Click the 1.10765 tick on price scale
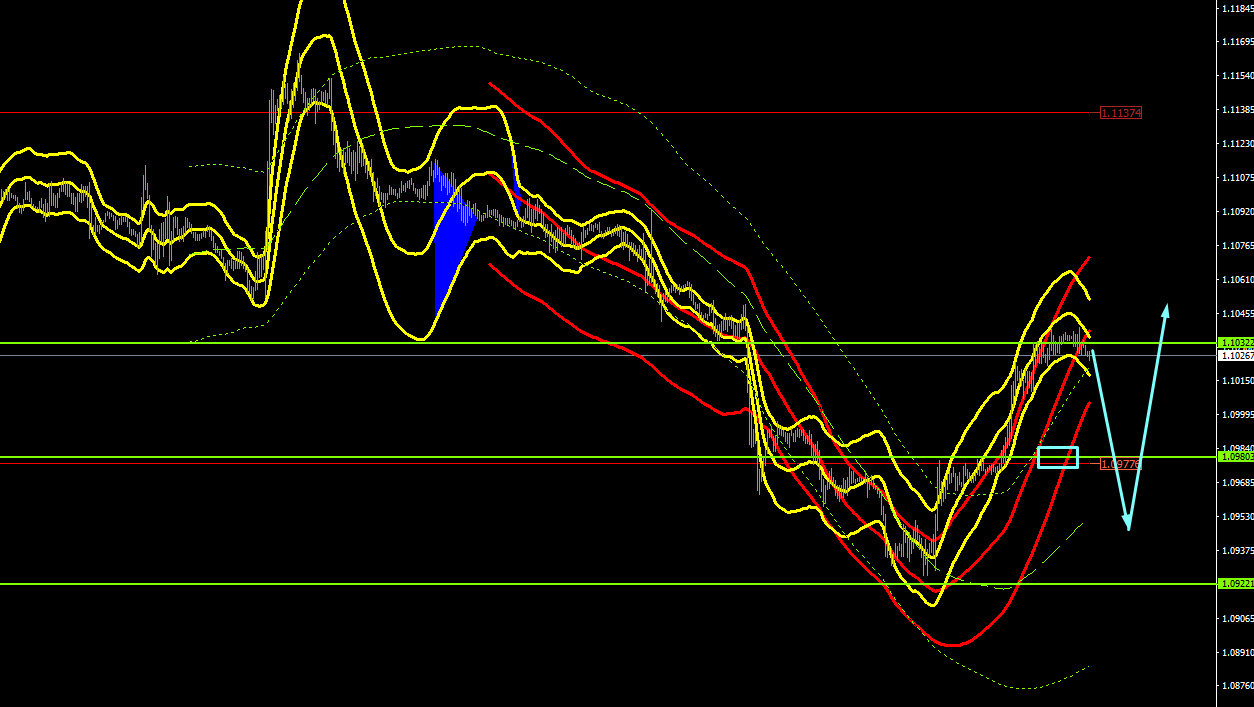1254x707 pixels. click(x=1237, y=246)
